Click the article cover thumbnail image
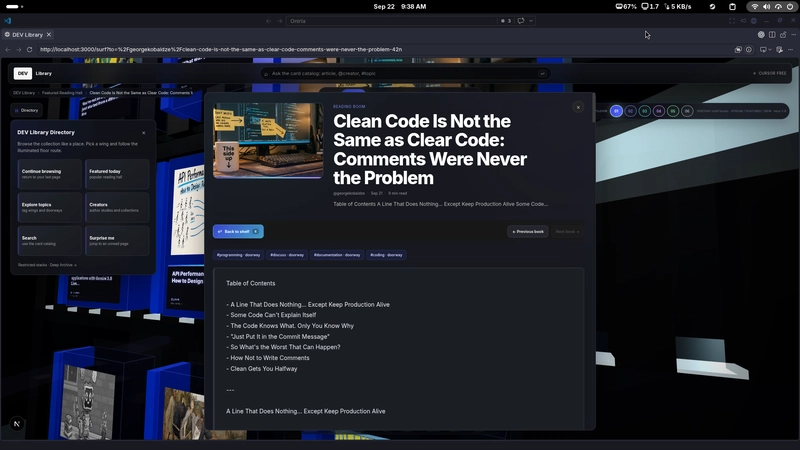Viewport: 800px width, 450px height. (x=268, y=141)
